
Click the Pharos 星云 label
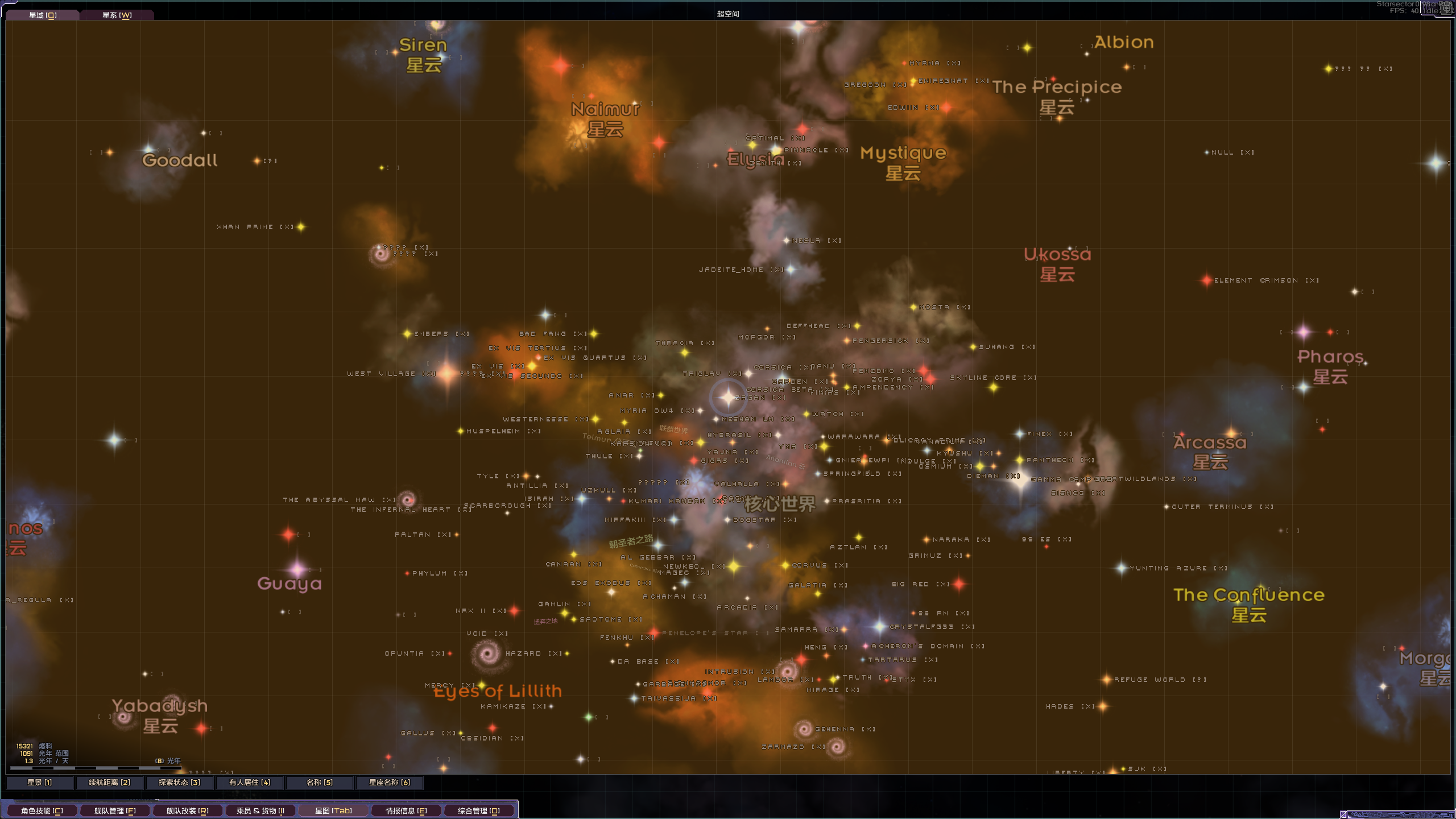click(x=1330, y=366)
